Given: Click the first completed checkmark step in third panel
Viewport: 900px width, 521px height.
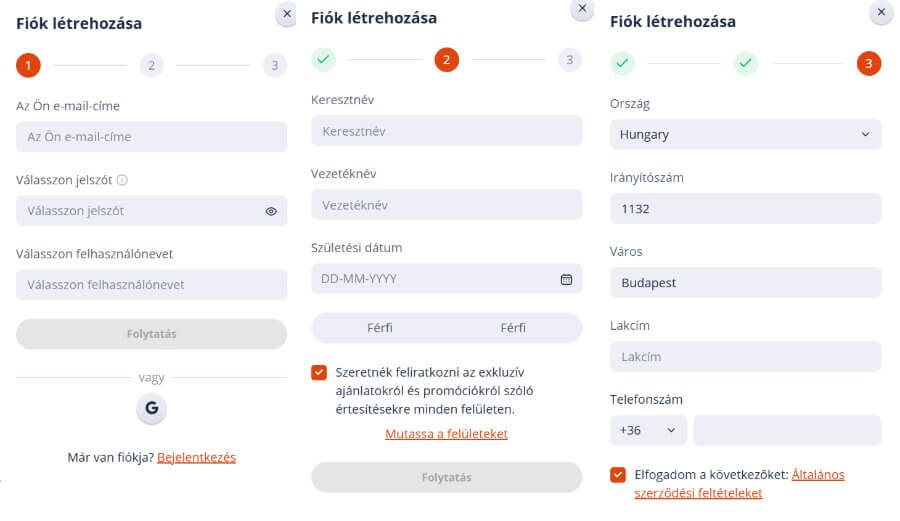Looking at the screenshot, I should [x=623, y=64].
